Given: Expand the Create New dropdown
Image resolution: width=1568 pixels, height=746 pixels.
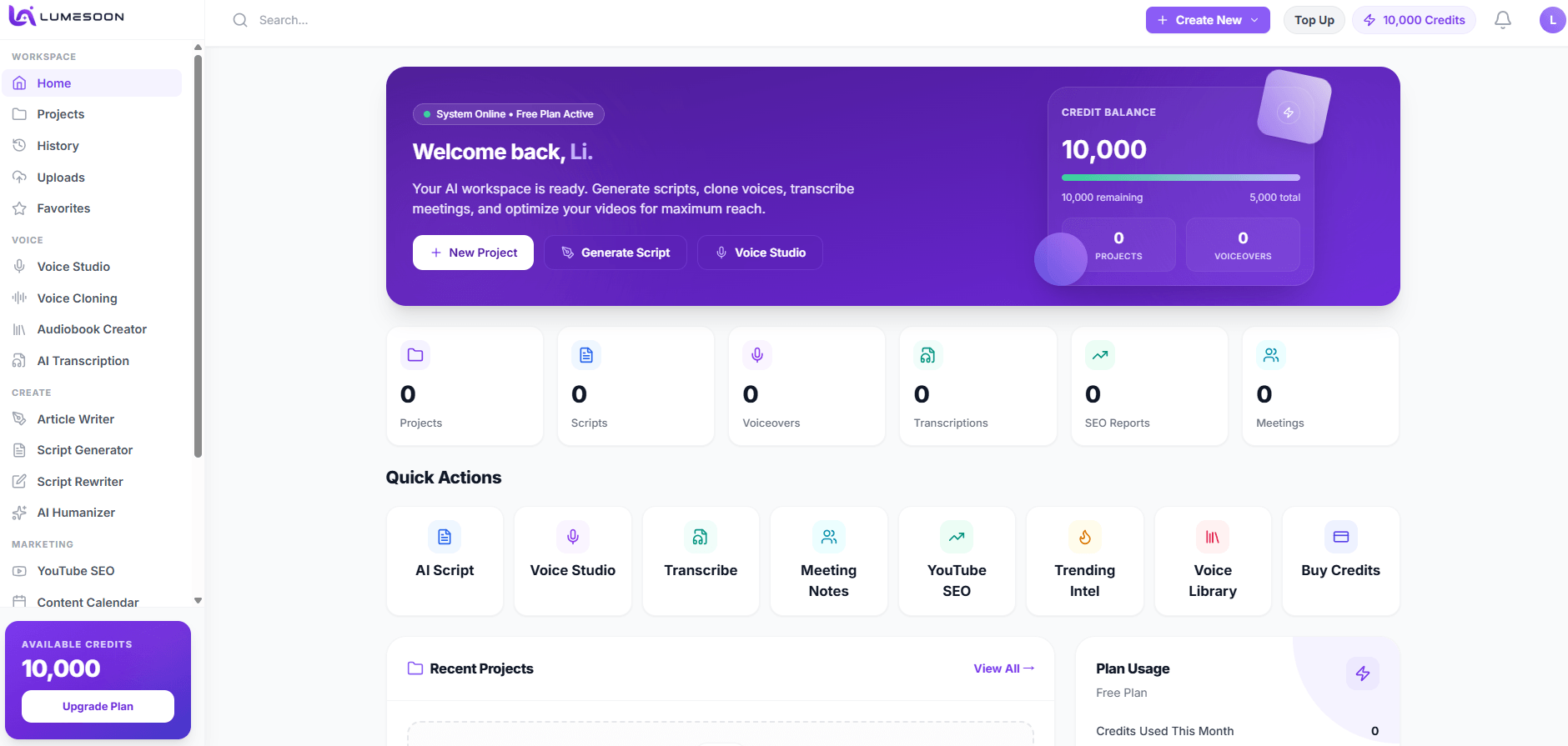Looking at the screenshot, I should pos(1208,20).
